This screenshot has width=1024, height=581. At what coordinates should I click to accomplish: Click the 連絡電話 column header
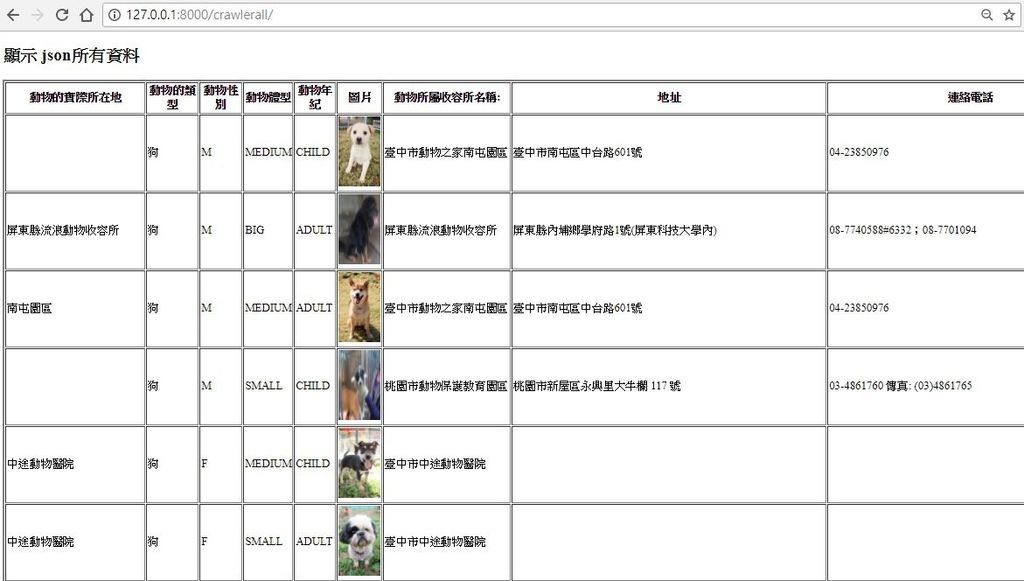tap(970, 98)
